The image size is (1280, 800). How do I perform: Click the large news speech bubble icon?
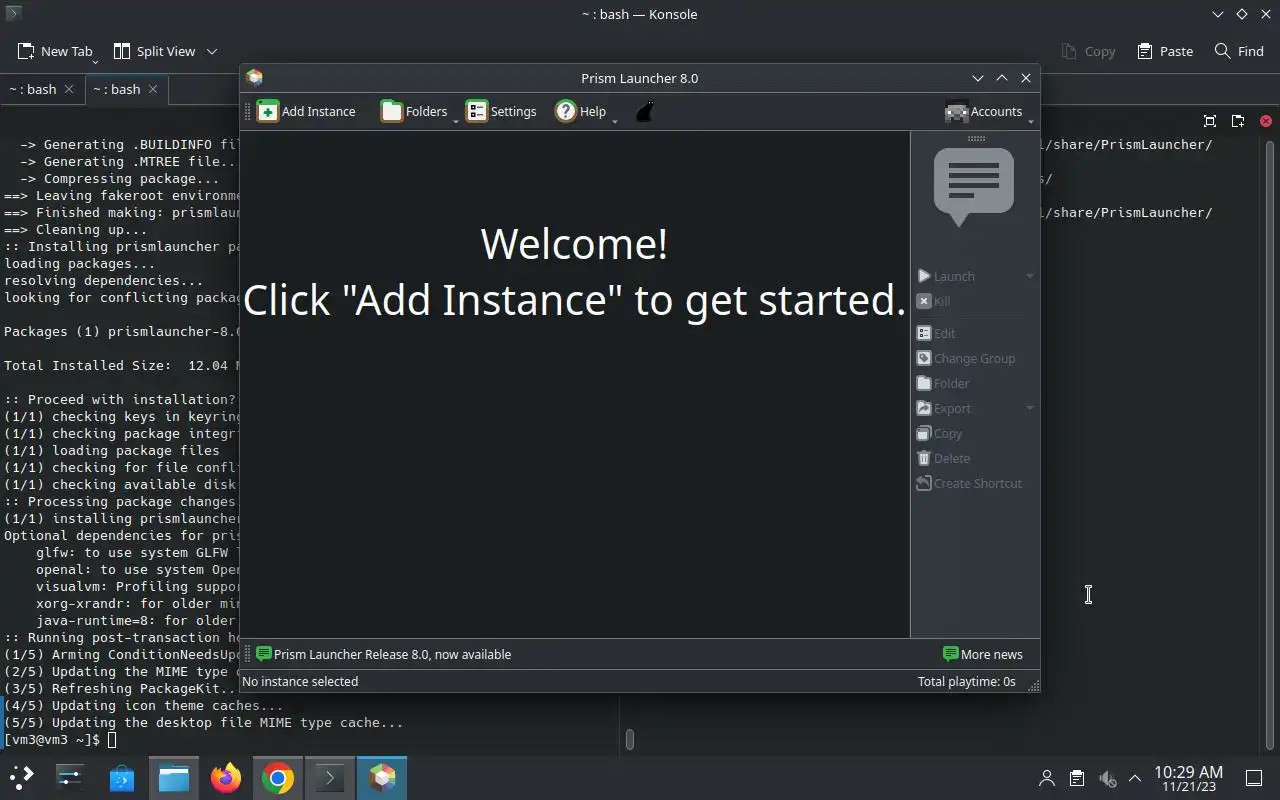click(973, 187)
